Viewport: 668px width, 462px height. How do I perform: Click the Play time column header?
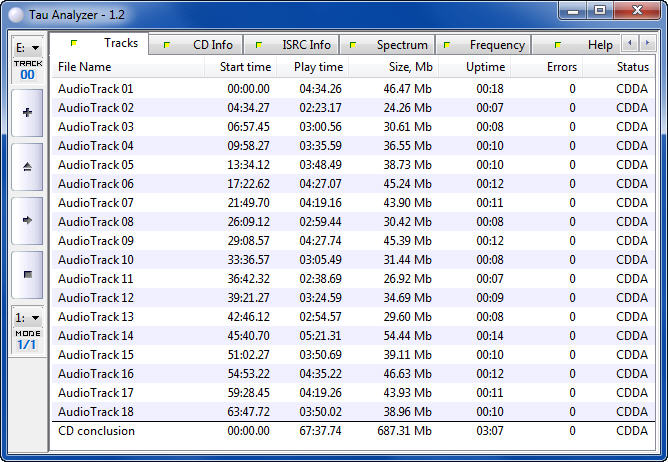pos(318,67)
